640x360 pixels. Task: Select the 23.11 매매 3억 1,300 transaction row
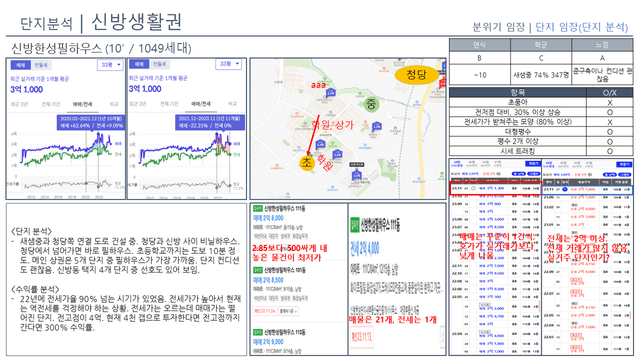click(x=495, y=189)
